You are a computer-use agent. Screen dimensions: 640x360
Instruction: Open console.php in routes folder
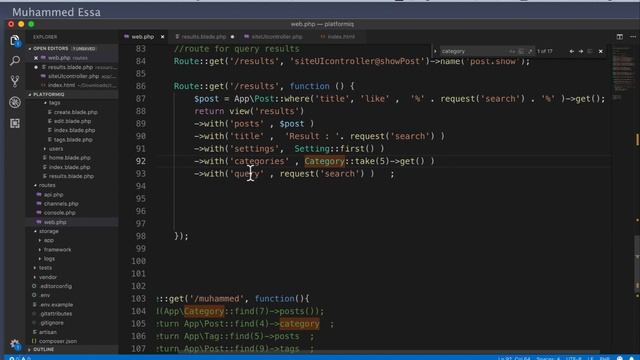click(x=60, y=213)
